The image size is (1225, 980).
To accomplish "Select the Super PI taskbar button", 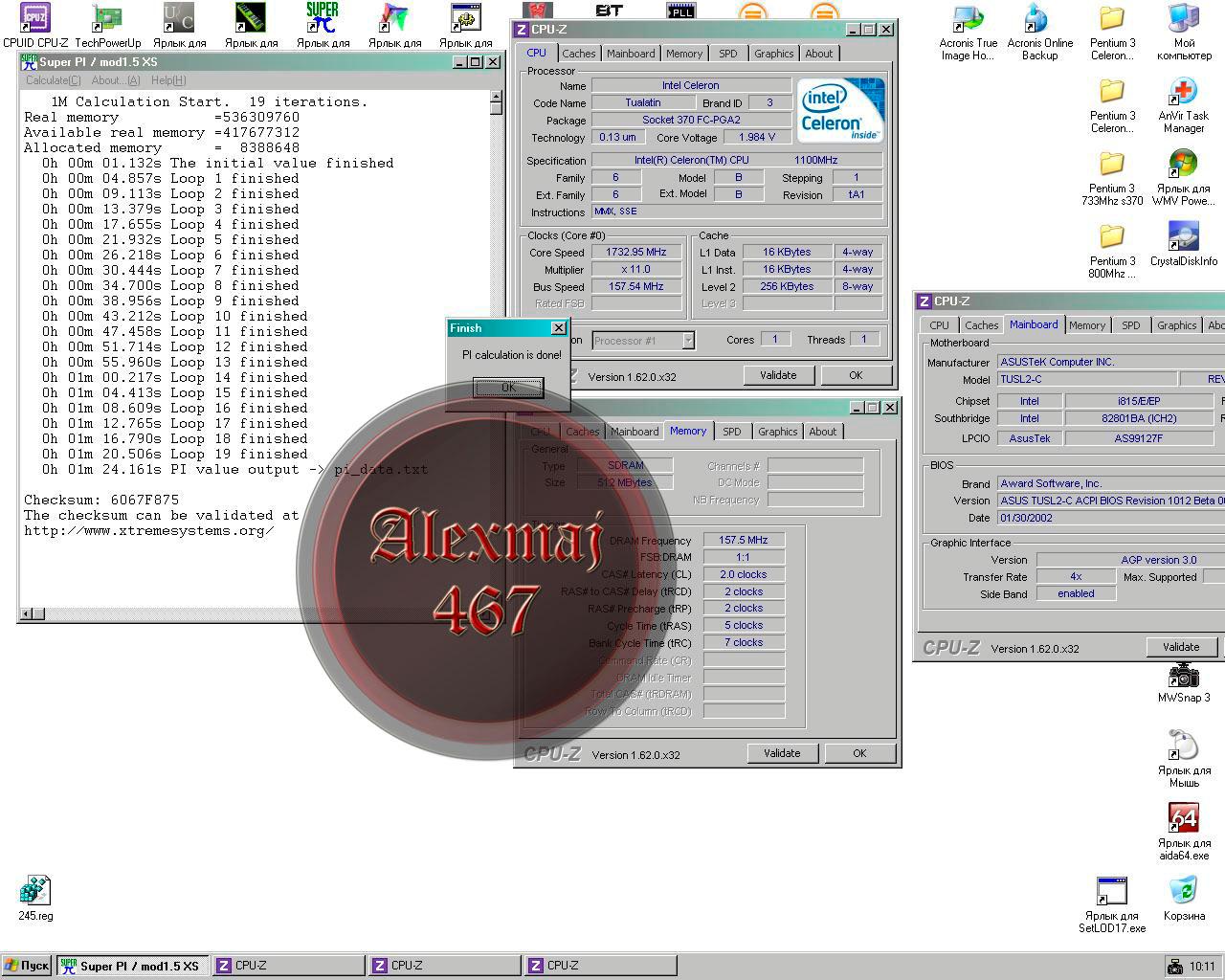I will pyautogui.click(x=132, y=966).
